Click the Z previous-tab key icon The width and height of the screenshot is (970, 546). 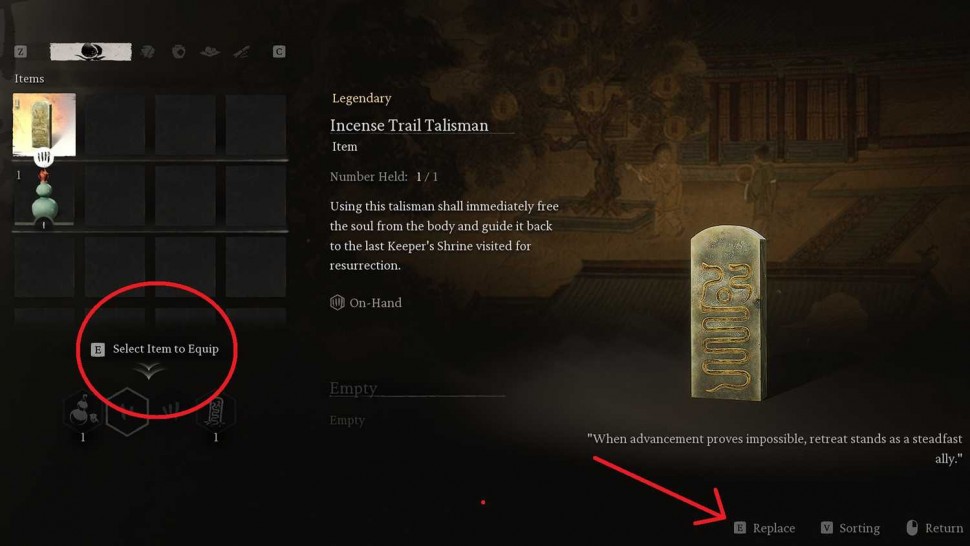point(20,51)
